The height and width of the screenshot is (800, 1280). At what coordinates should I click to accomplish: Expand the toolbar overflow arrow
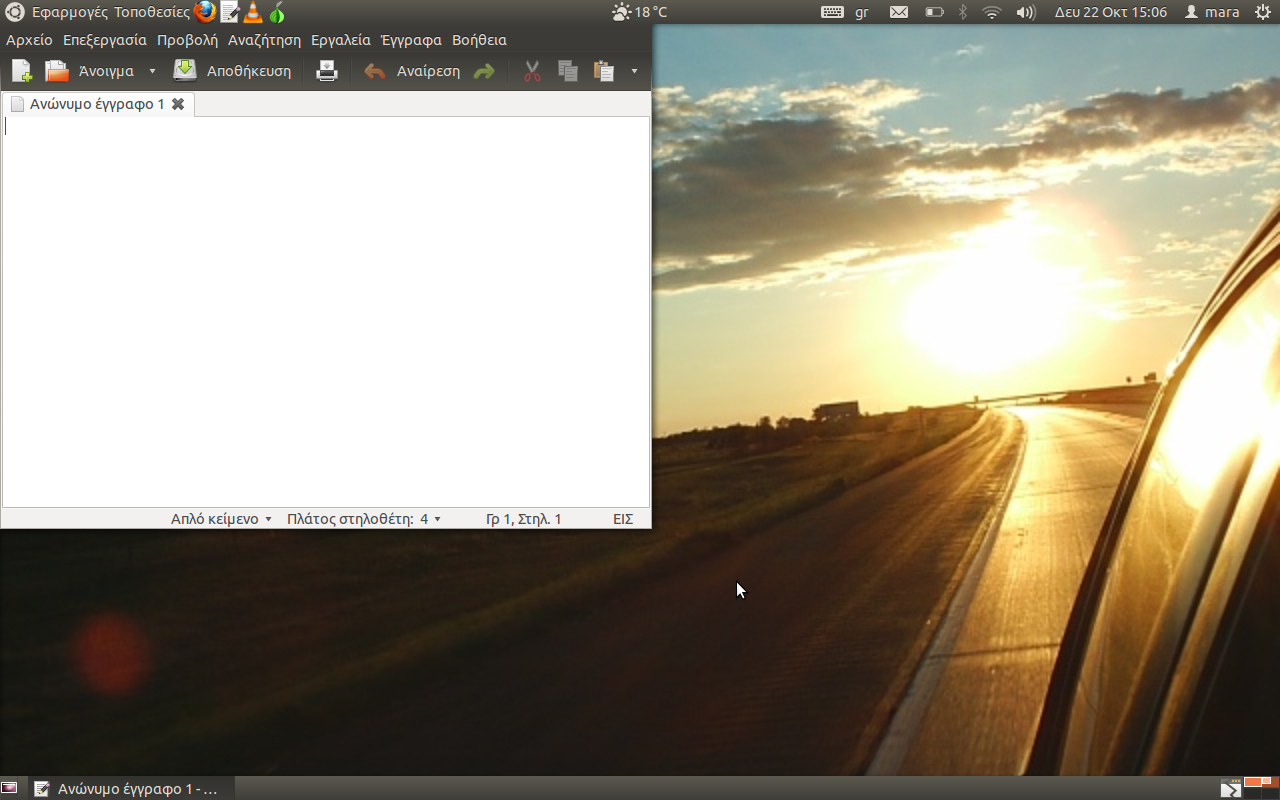[634, 71]
